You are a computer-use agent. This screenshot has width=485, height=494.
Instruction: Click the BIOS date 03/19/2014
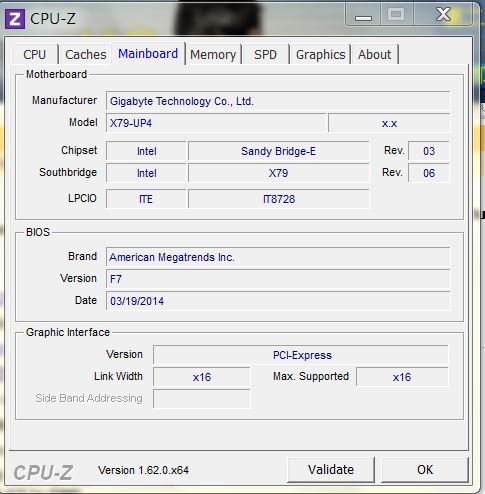click(x=278, y=301)
